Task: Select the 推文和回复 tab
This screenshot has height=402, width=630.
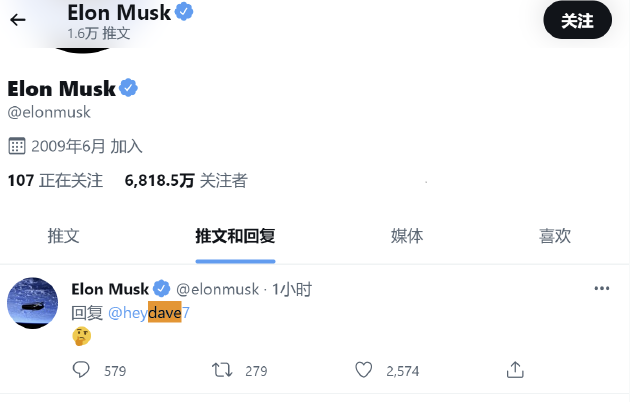Action: point(235,236)
